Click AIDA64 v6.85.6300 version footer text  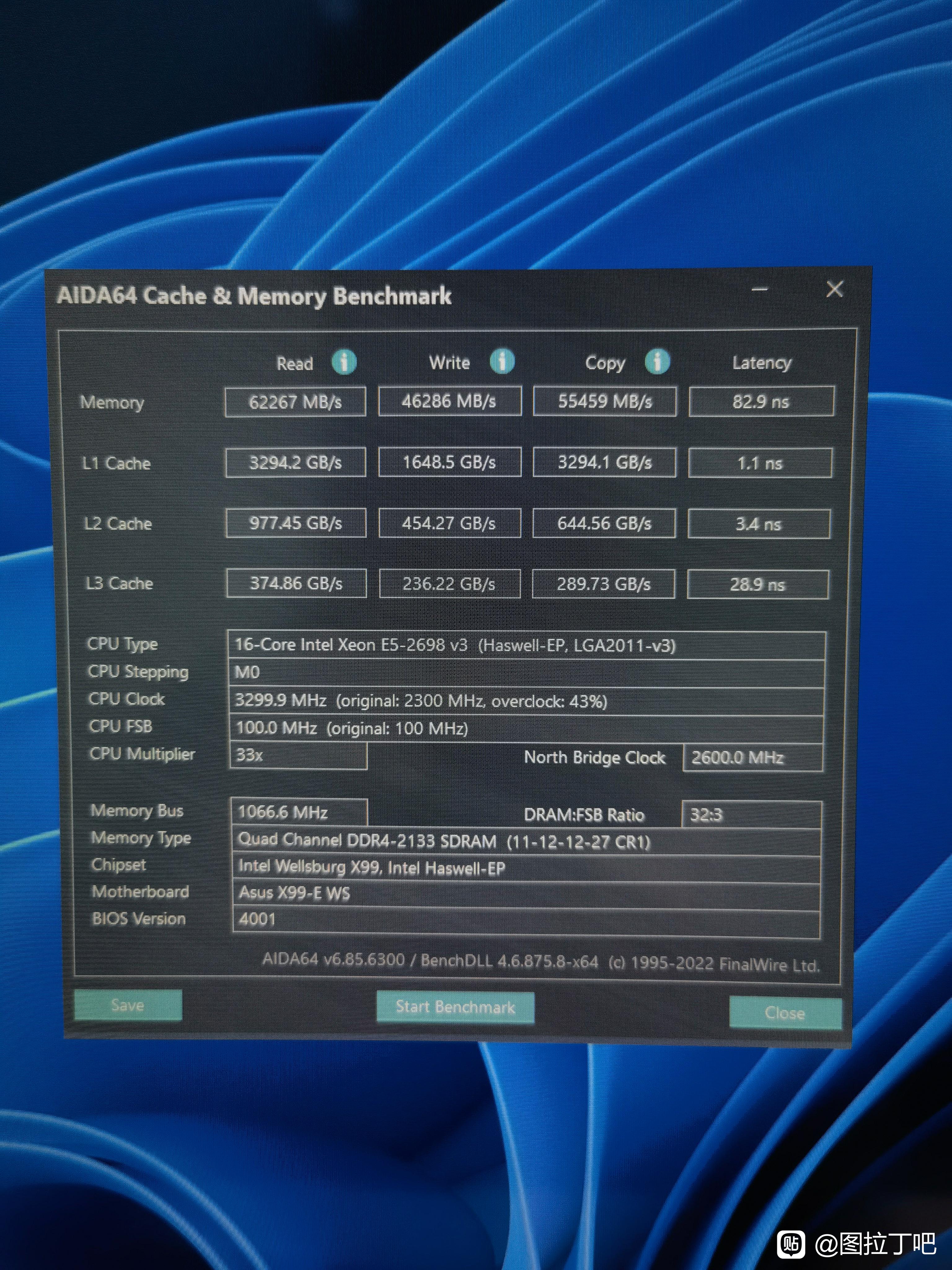click(x=540, y=962)
